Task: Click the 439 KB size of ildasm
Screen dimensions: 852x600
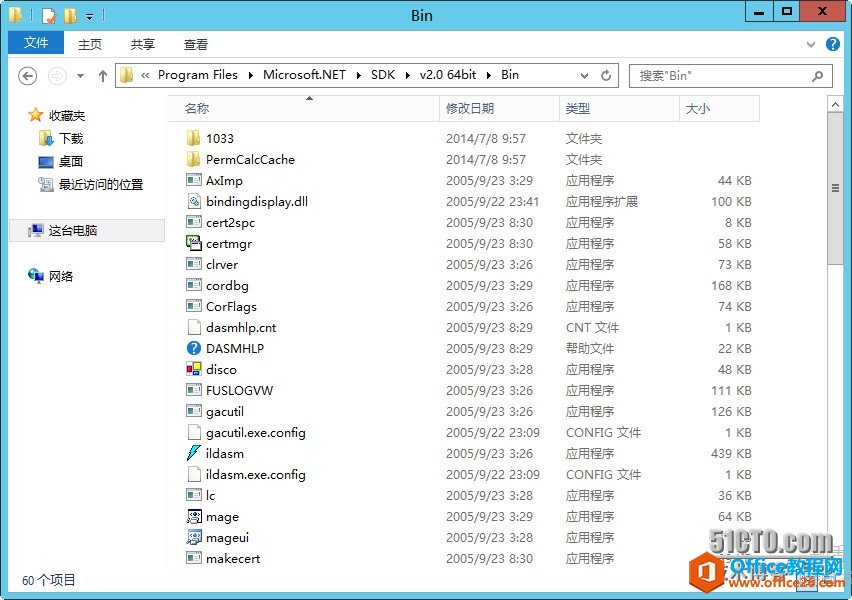Action: point(731,453)
